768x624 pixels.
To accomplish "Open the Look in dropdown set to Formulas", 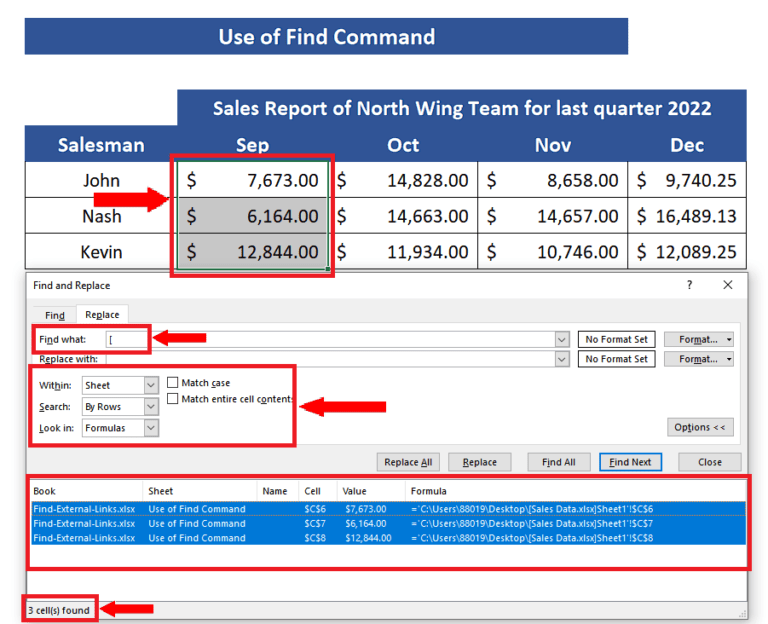I will [120, 428].
